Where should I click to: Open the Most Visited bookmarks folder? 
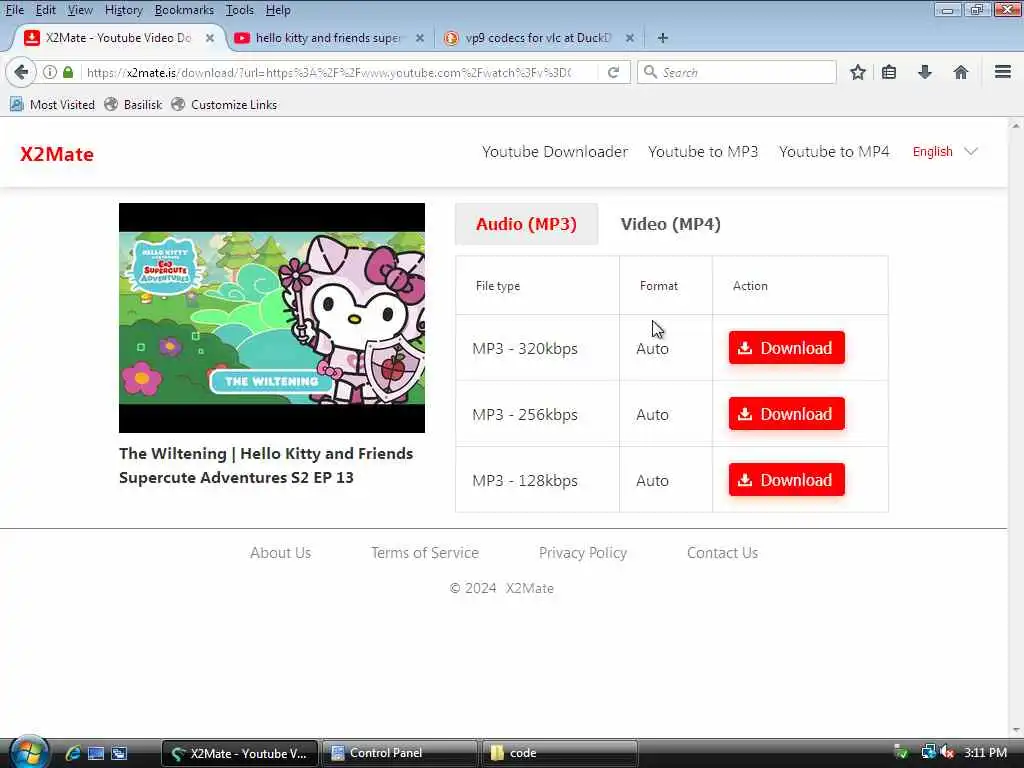[52, 104]
